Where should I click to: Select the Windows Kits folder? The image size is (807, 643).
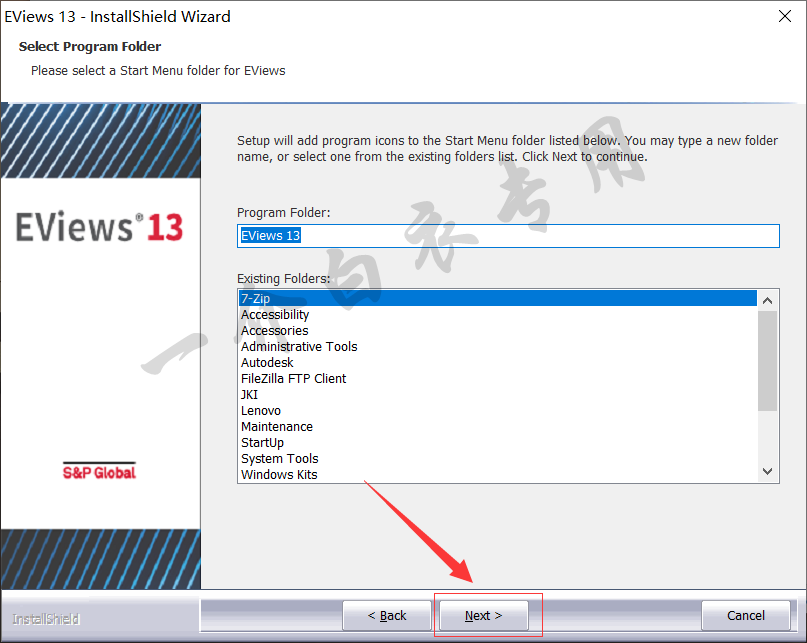[x=498, y=474]
